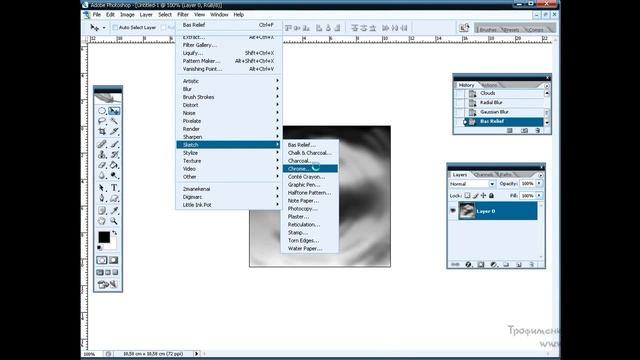The image size is (640, 360).
Task: Select the Brush tool
Action: (x=114, y=144)
